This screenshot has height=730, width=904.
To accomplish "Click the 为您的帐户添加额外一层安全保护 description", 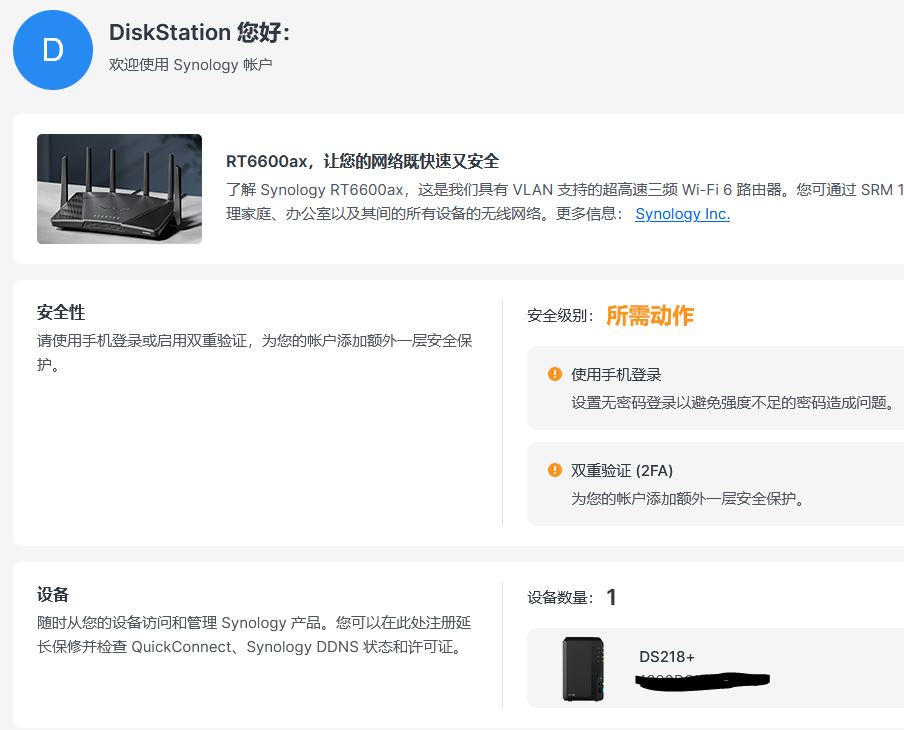I will pyautogui.click(x=687, y=498).
